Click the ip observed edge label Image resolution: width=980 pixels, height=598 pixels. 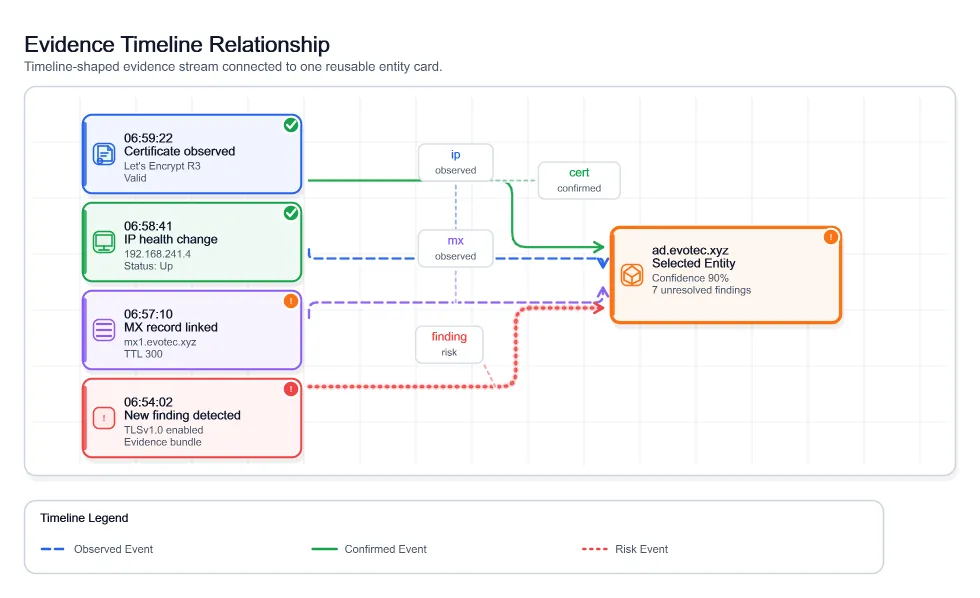pyautogui.click(x=456, y=162)
